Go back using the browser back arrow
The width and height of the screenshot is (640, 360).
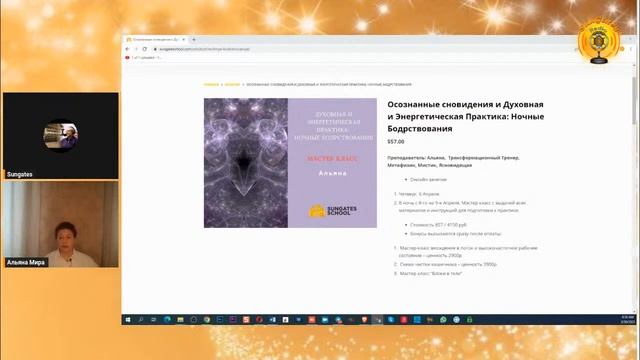point(127,49)
